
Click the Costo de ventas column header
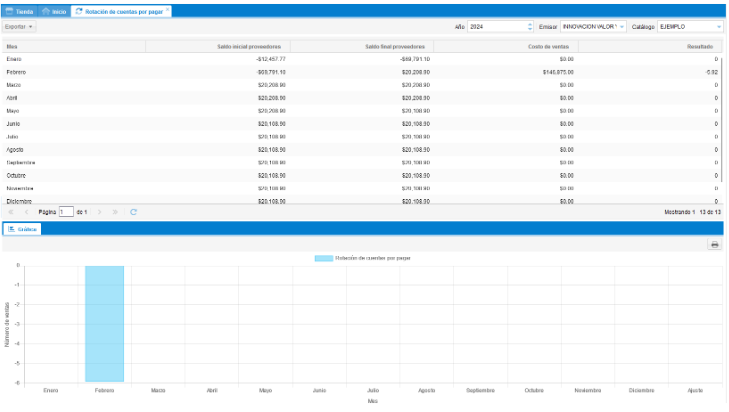point(505,46)
